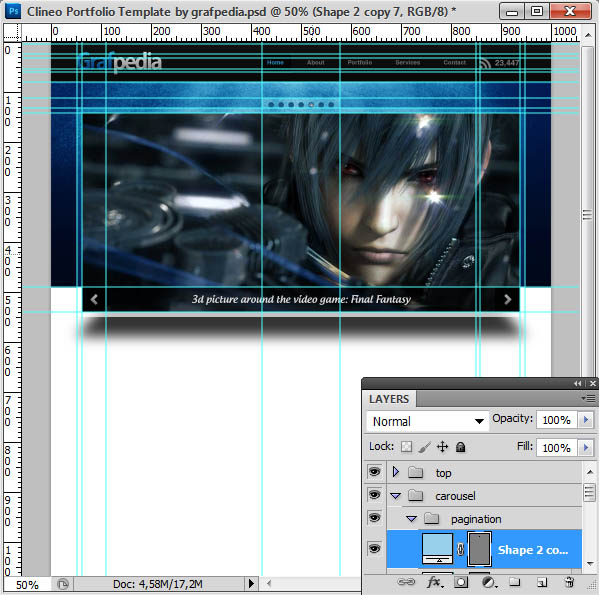Collapse the carousel group

[395, 496]
